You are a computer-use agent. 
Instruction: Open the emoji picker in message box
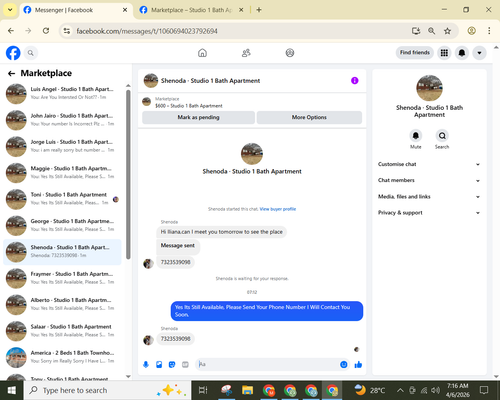coord(344,365)
